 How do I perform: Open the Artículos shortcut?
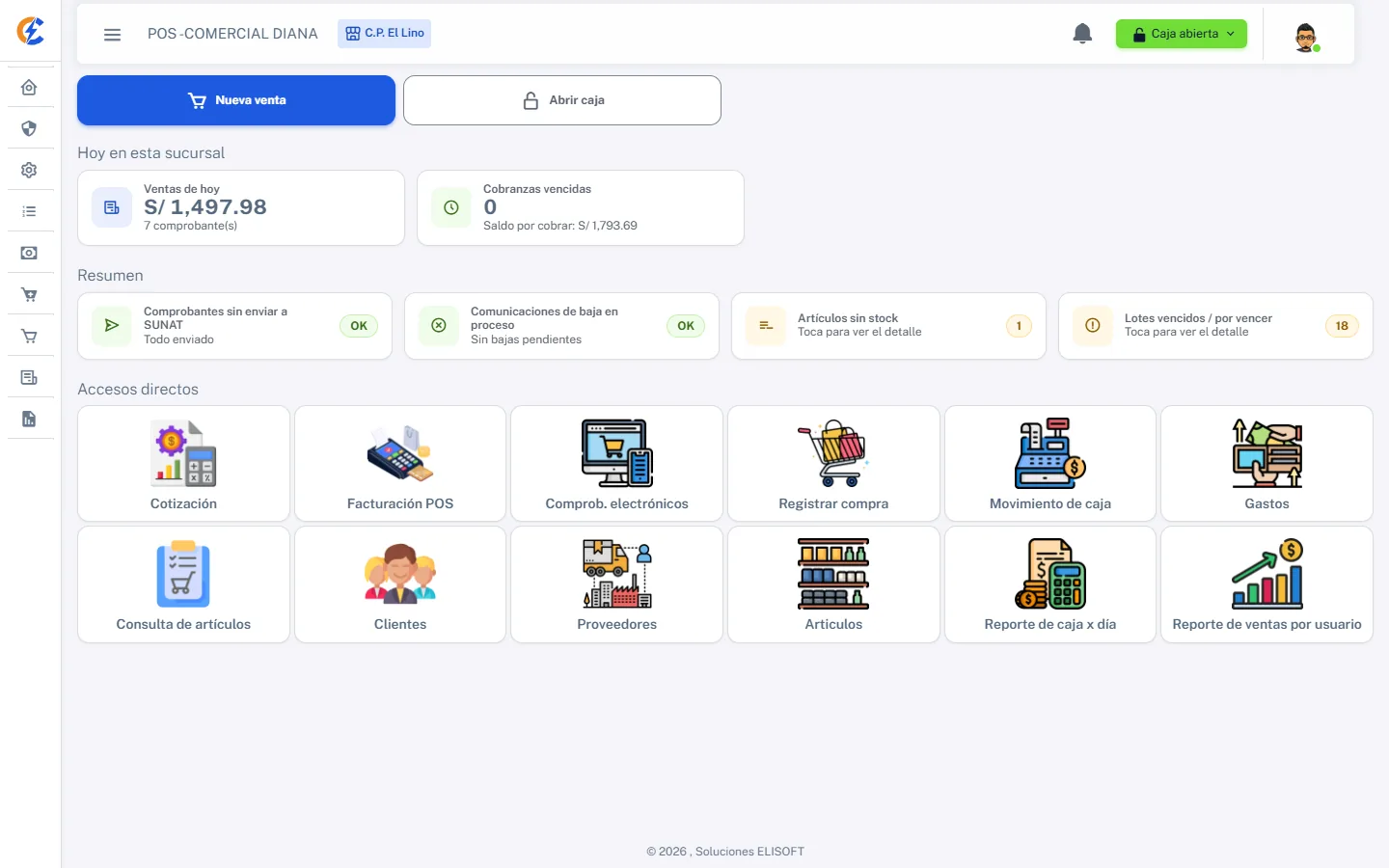833,584
